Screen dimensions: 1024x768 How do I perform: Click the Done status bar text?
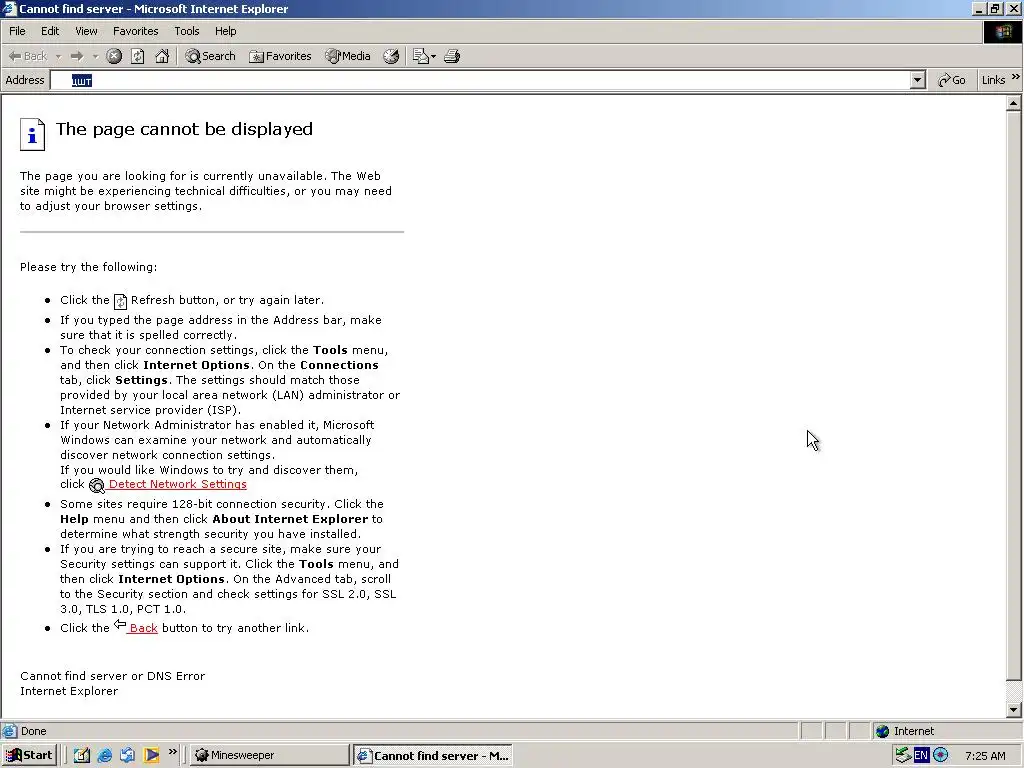click(33, 731)
